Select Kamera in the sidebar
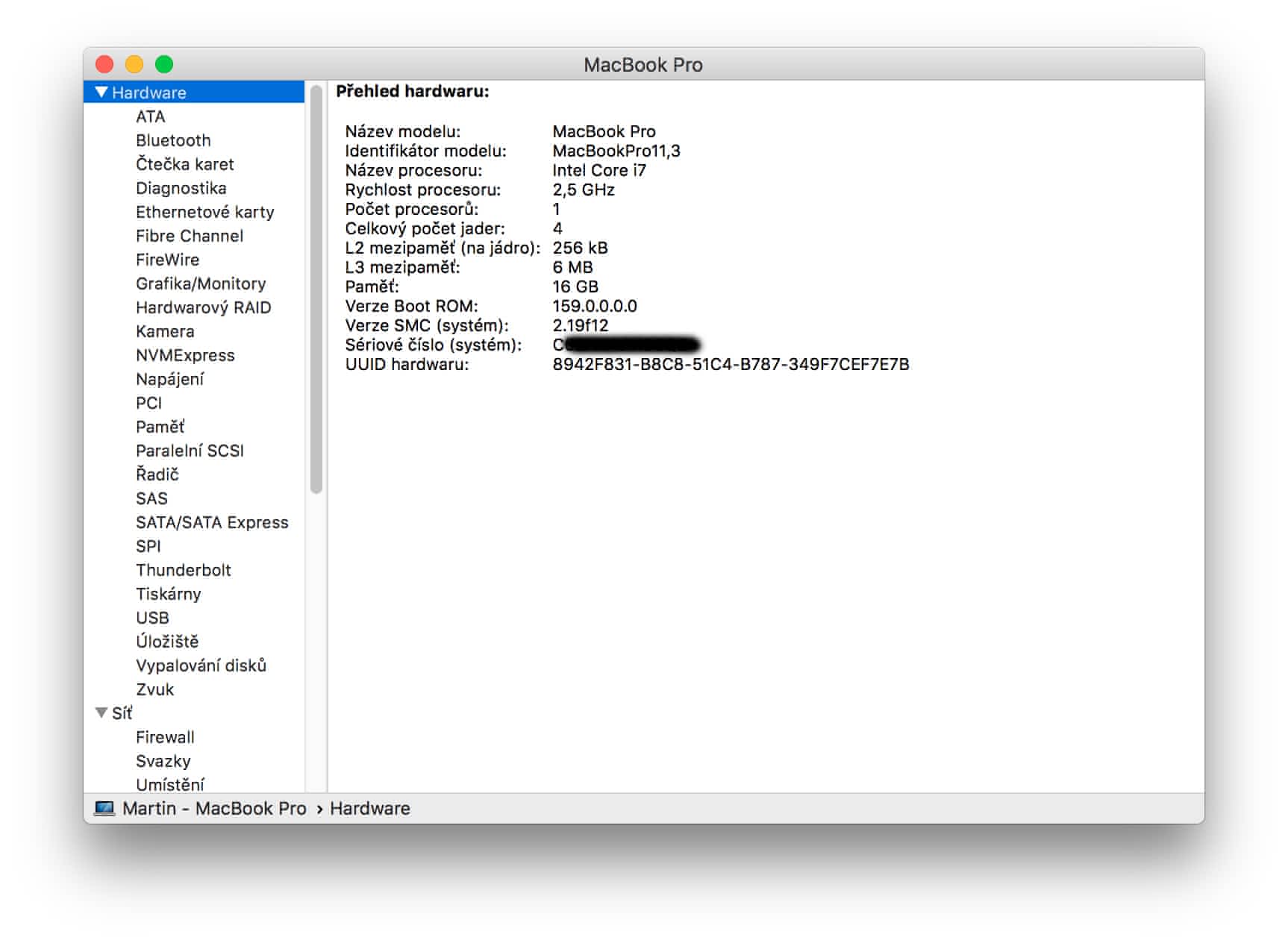 coord(165,331)
